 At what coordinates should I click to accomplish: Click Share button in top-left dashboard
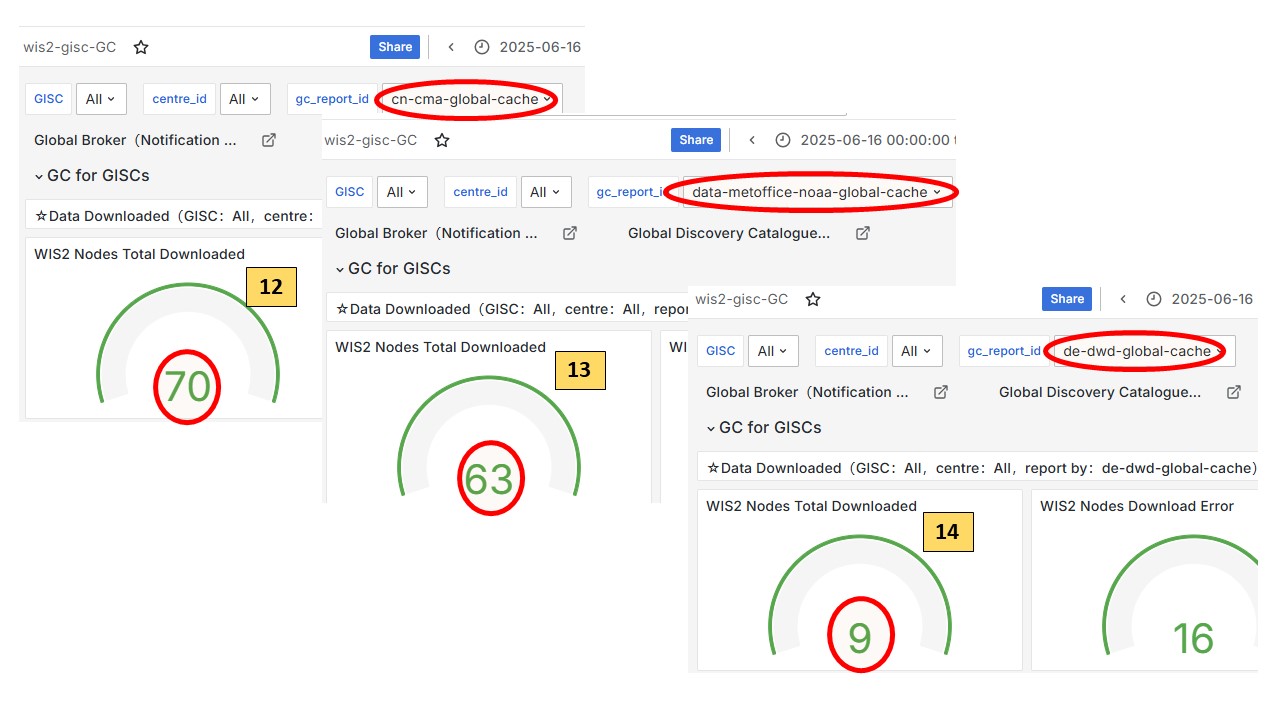[395, 47]
